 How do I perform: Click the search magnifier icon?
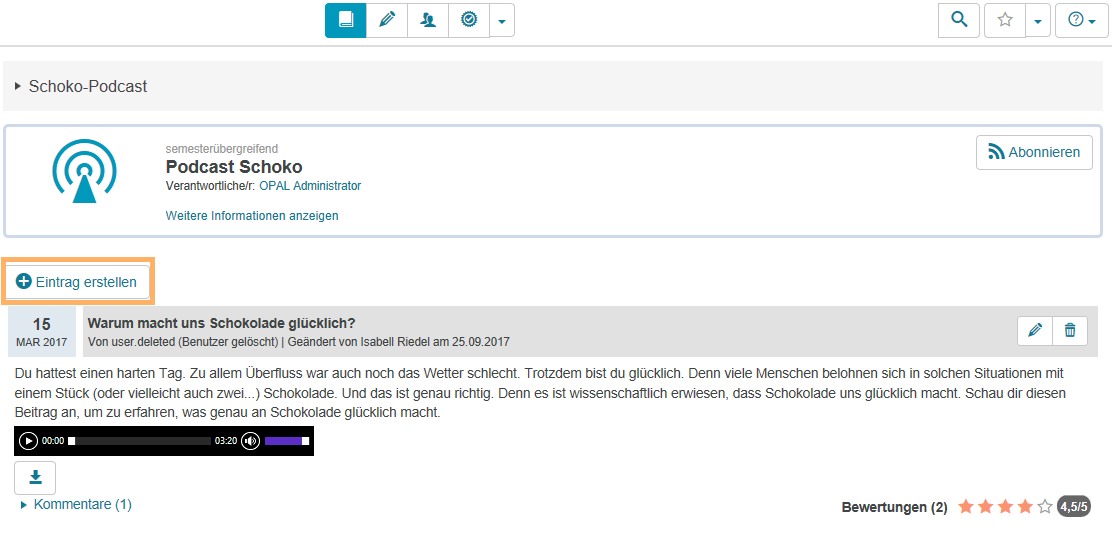coord(959,20)
